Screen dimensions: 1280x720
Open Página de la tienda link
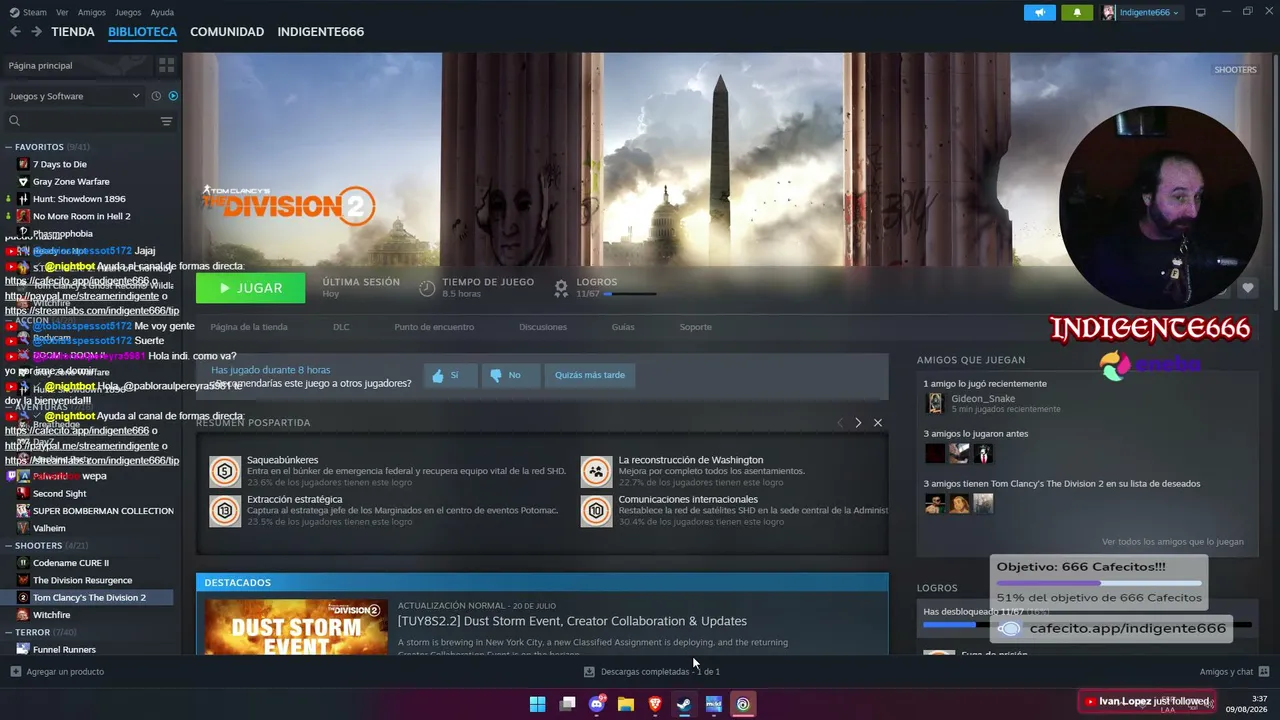(x=249, y=327)
